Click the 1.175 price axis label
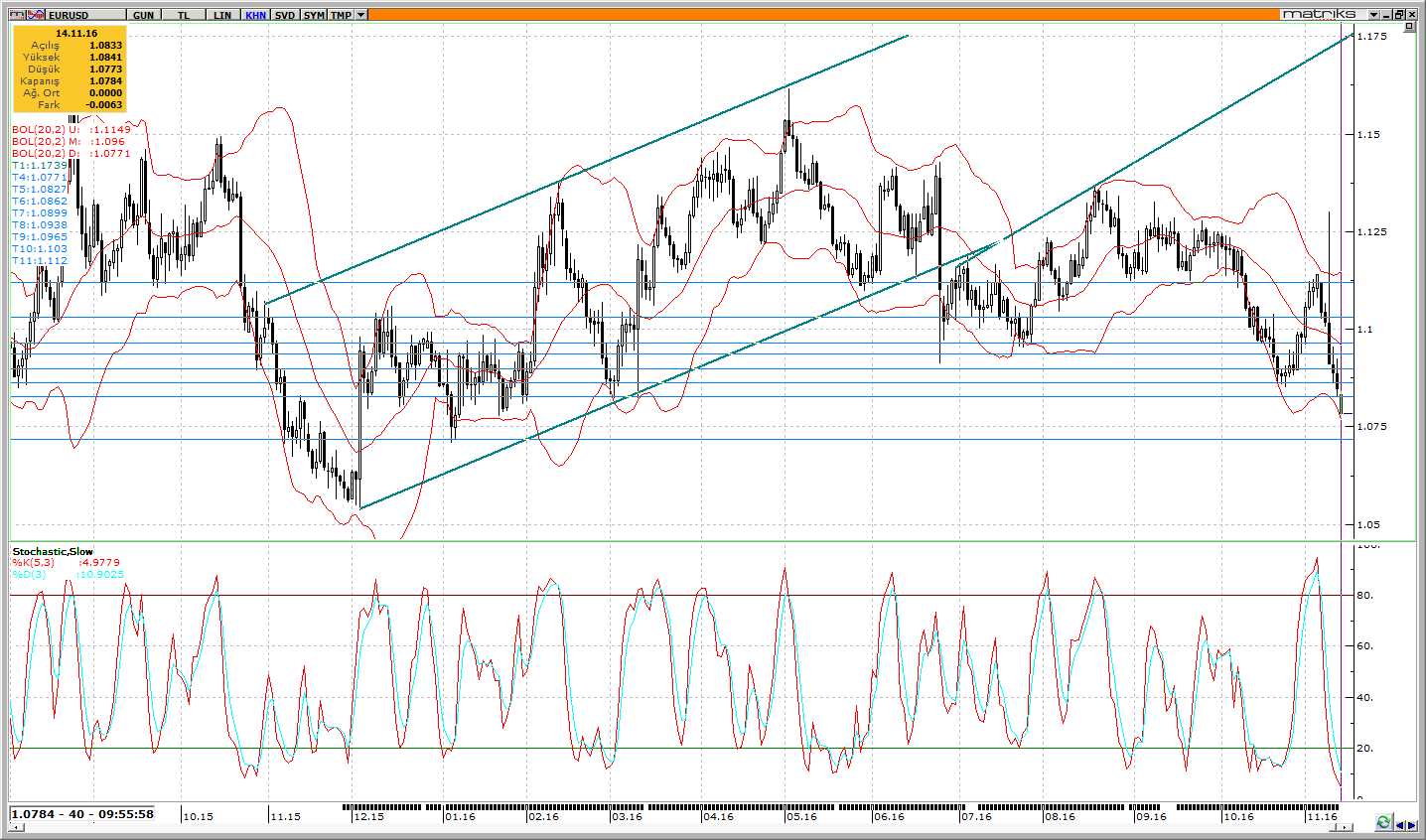This screenshot has height=840, width=1426. [x=1371, y=37]
